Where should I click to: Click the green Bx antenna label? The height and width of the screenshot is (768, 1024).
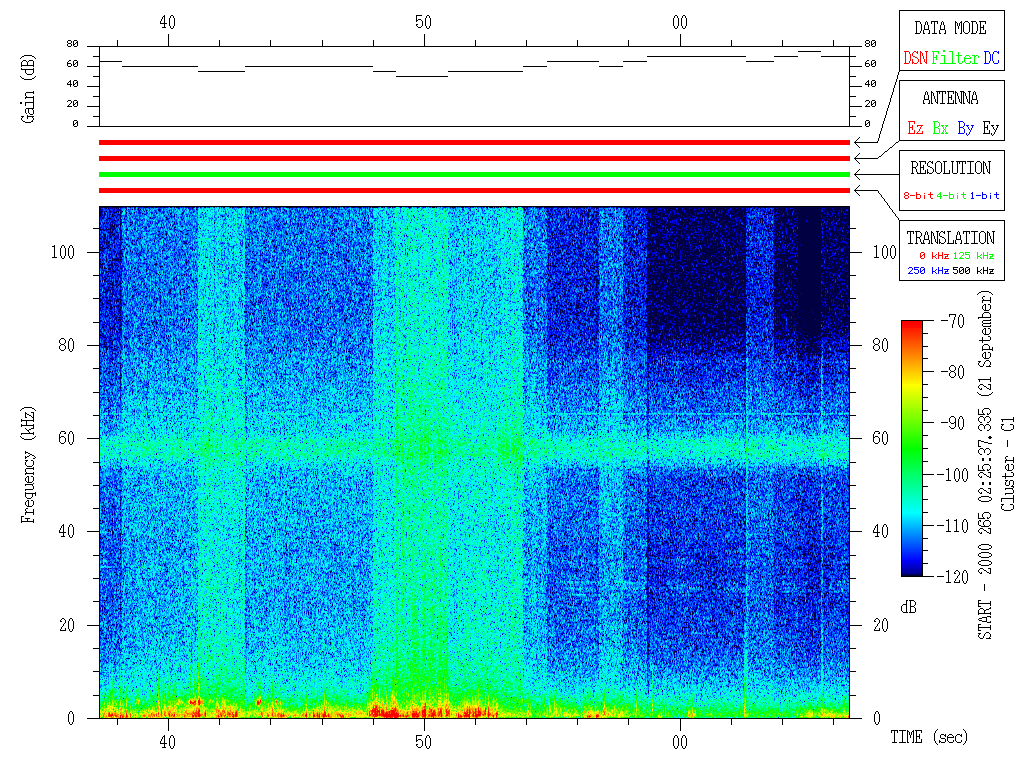coord(940,129)
